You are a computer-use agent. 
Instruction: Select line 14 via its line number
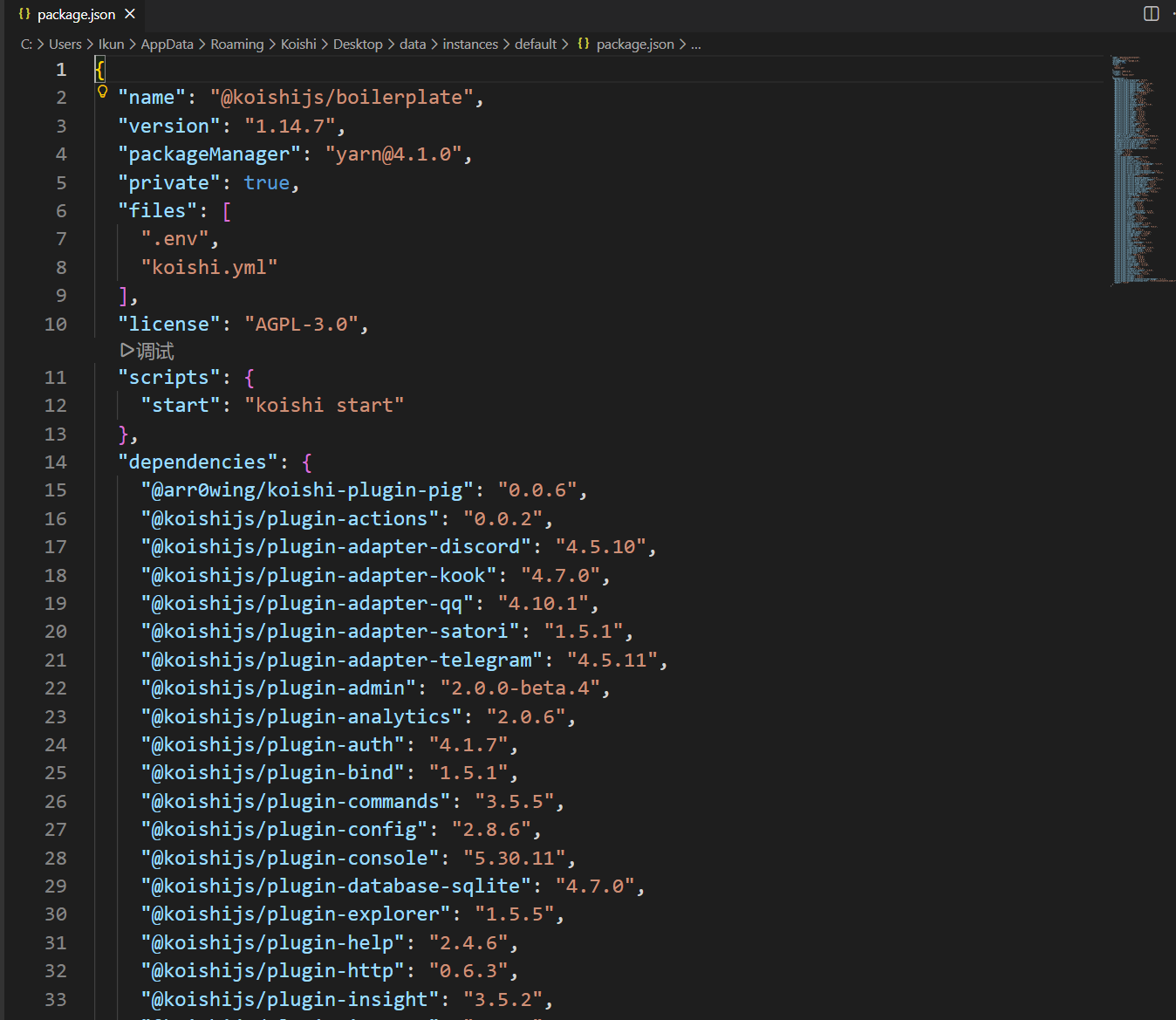tap(56, 462)
